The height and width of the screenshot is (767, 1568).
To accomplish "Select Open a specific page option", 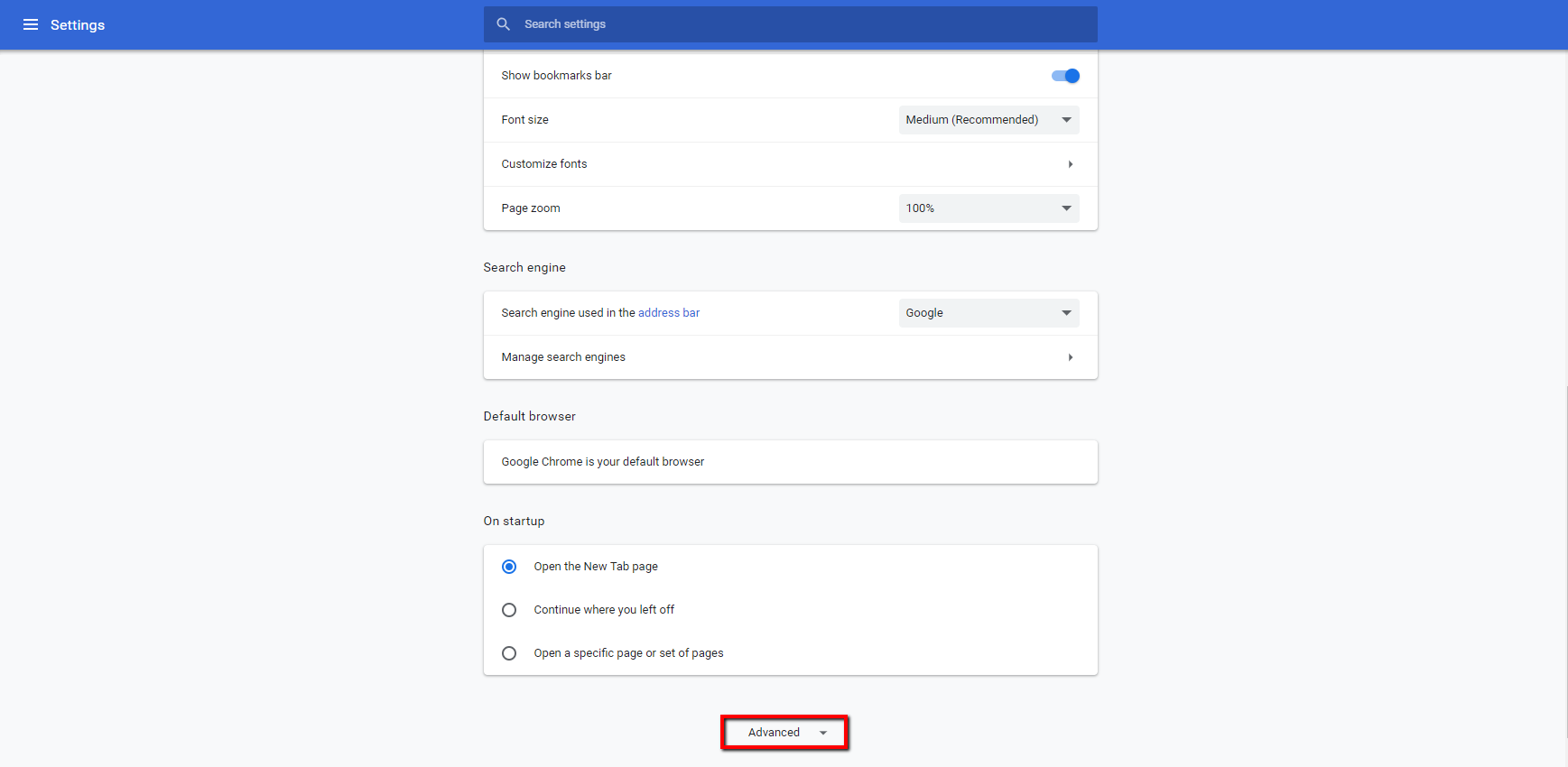I will [509, 653].
